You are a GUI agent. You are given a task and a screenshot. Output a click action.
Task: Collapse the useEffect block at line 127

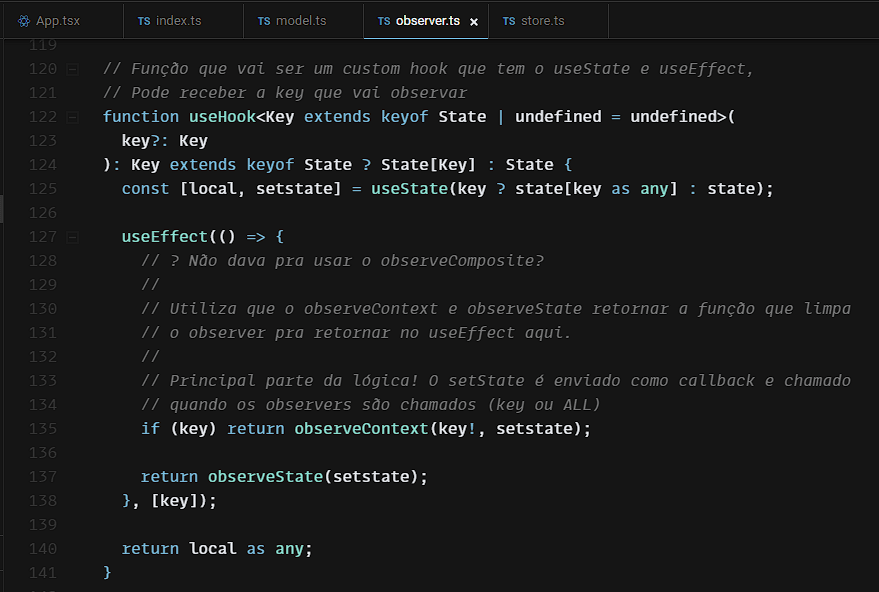click(x=72, y=238)
